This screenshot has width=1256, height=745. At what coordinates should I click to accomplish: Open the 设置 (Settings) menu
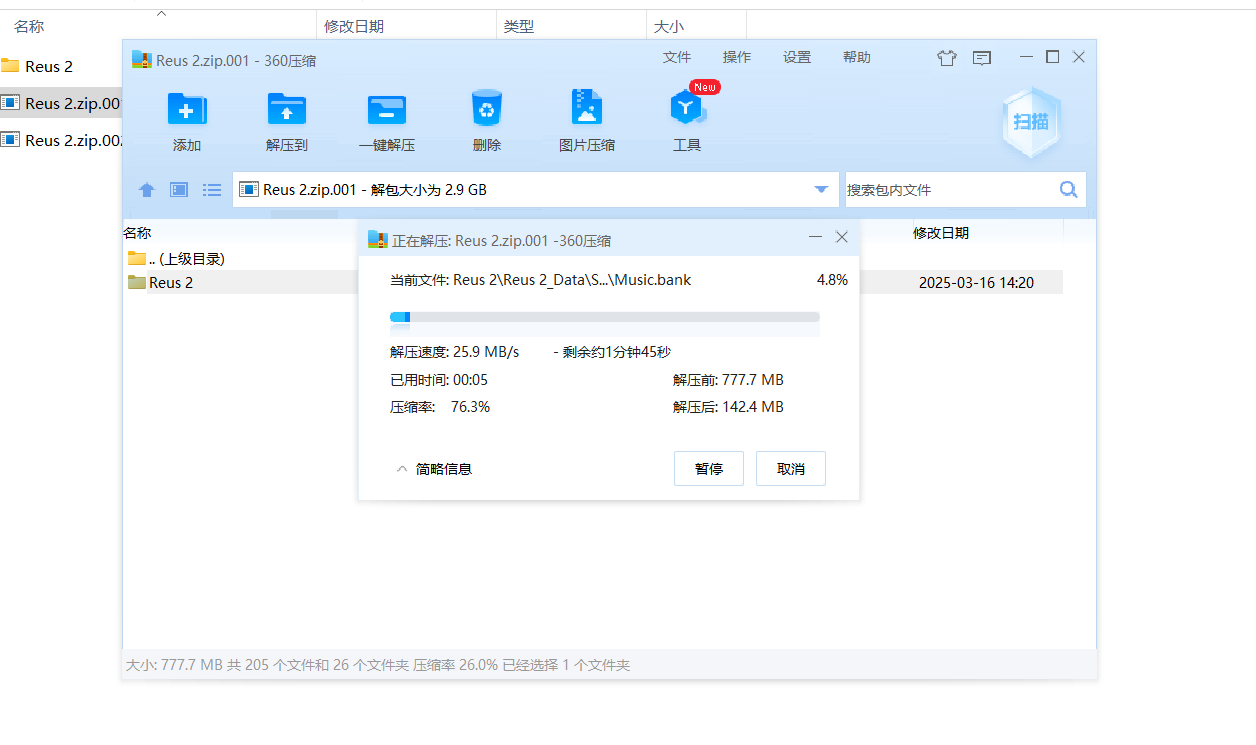tap(797, 57)
